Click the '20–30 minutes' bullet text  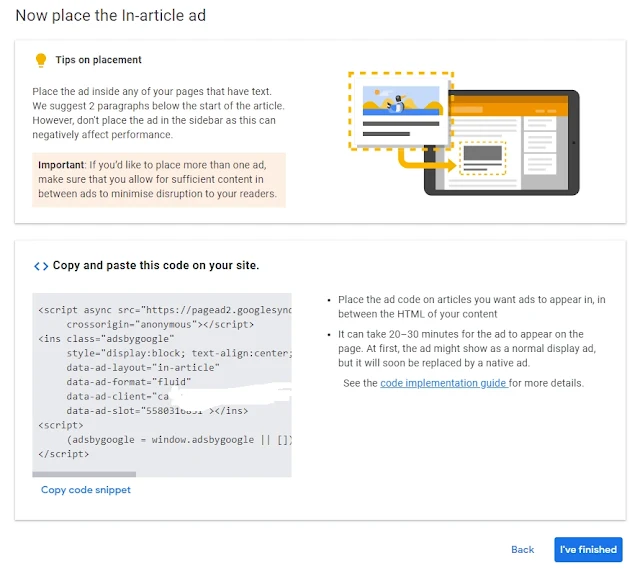pyautogui.click(x=467, y=349)
